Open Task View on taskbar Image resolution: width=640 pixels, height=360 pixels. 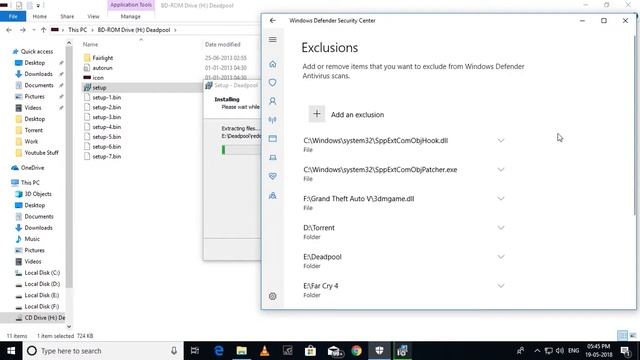(x=195, y=351)
